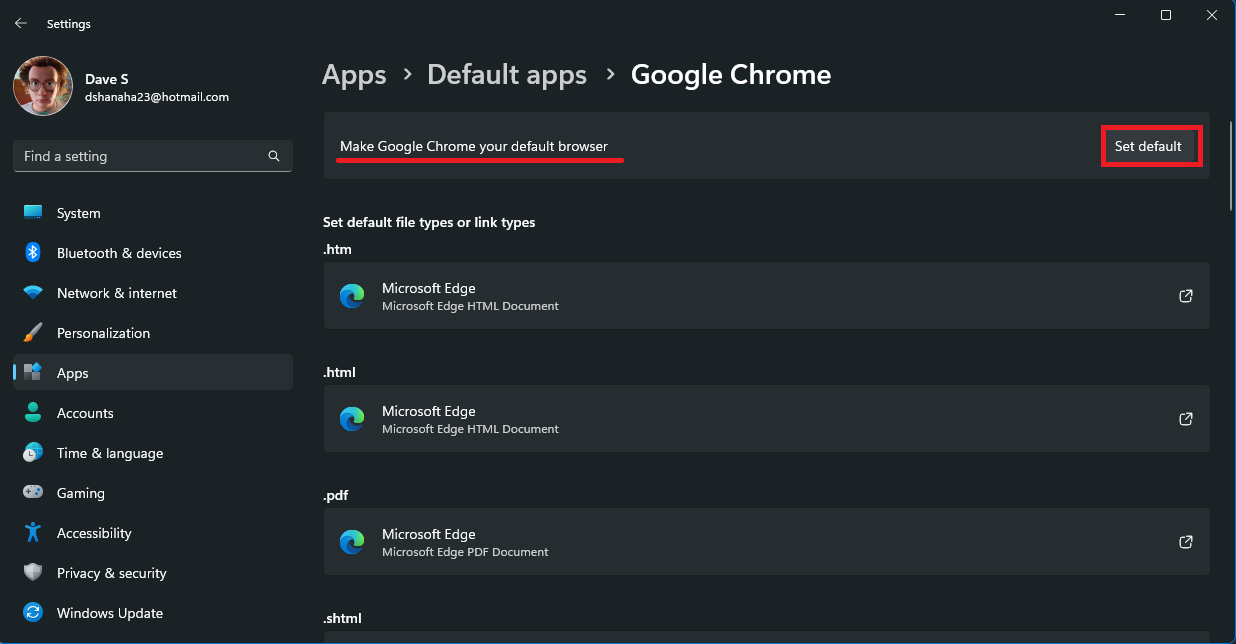Click the Accessibility sidebar icon
This screenshot has height=644, width=1236.
[33, 532]
